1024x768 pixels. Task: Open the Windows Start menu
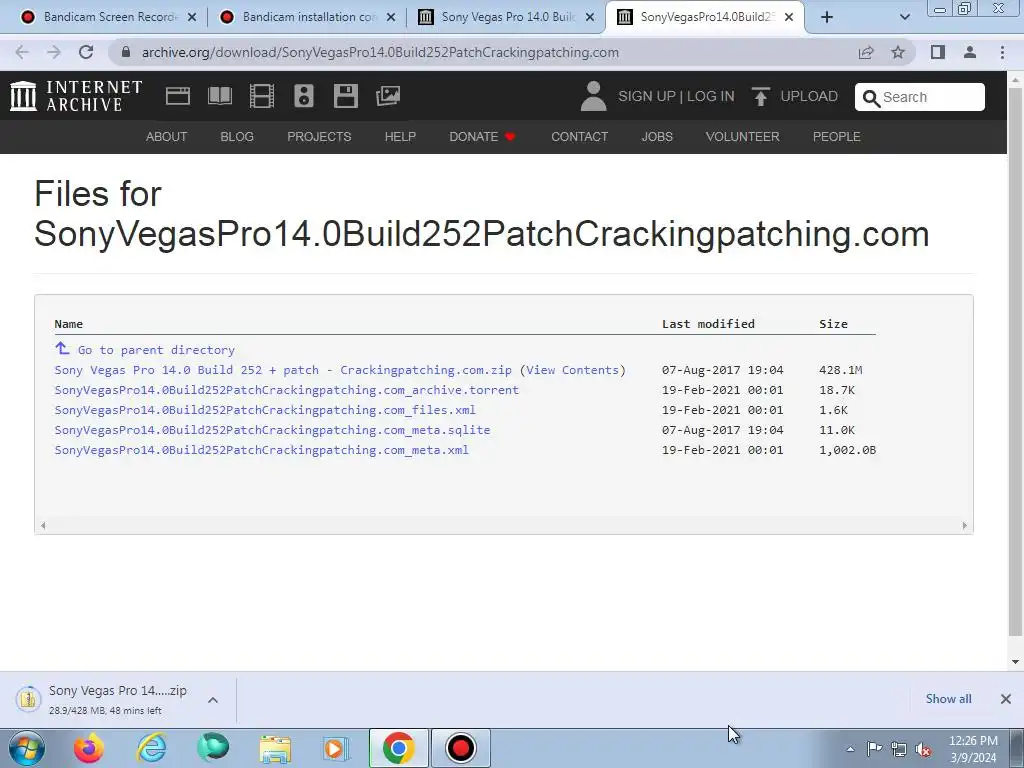point(27,748)
